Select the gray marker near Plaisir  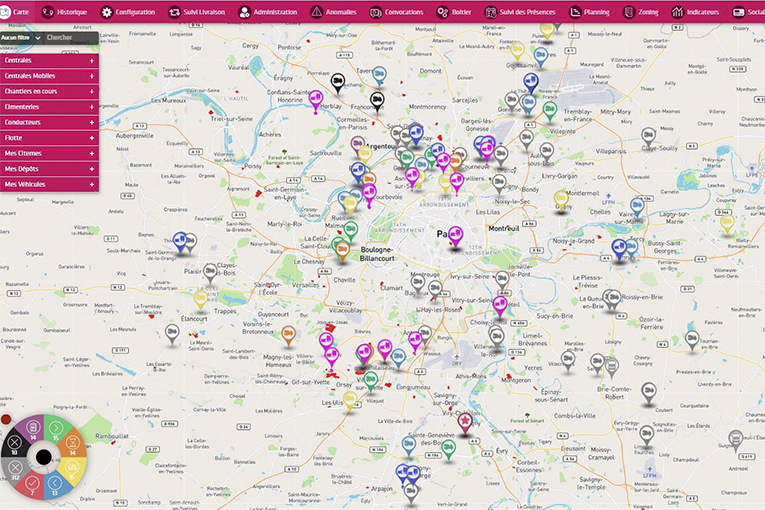210,273
